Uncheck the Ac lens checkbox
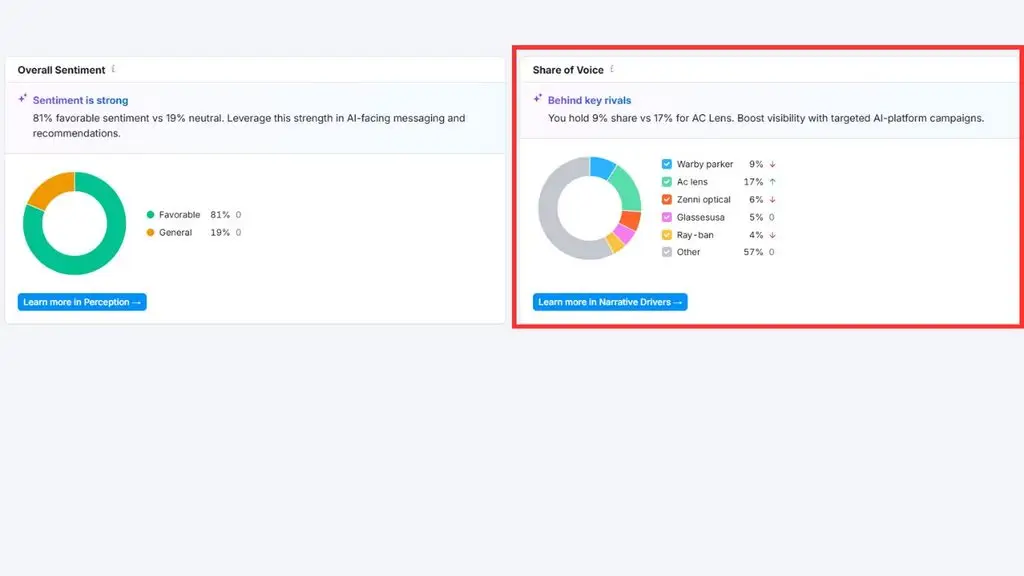Image resolution: width=1024 pixels, height=576 pixels. (x=666, y=182)
